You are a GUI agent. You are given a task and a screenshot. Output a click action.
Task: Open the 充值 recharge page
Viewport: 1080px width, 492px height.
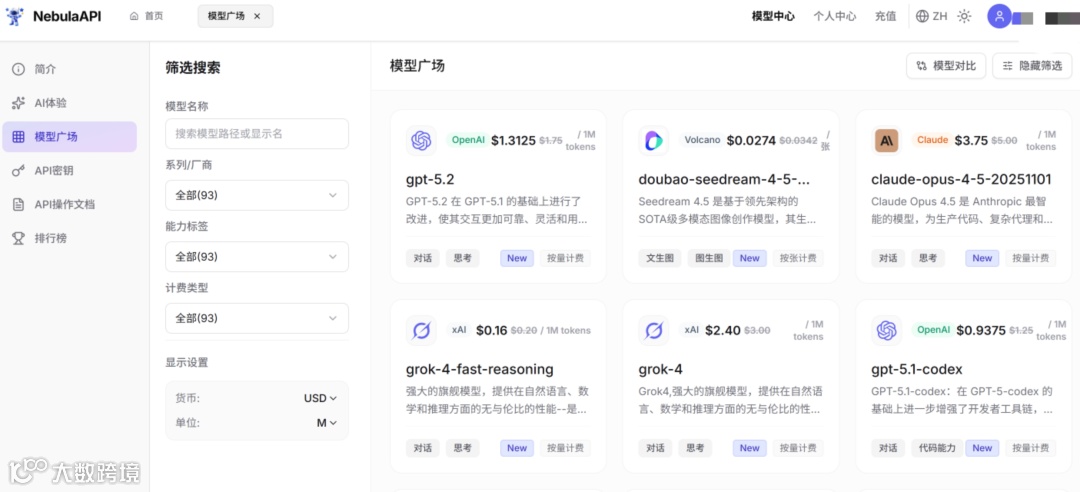click(885, 16)
